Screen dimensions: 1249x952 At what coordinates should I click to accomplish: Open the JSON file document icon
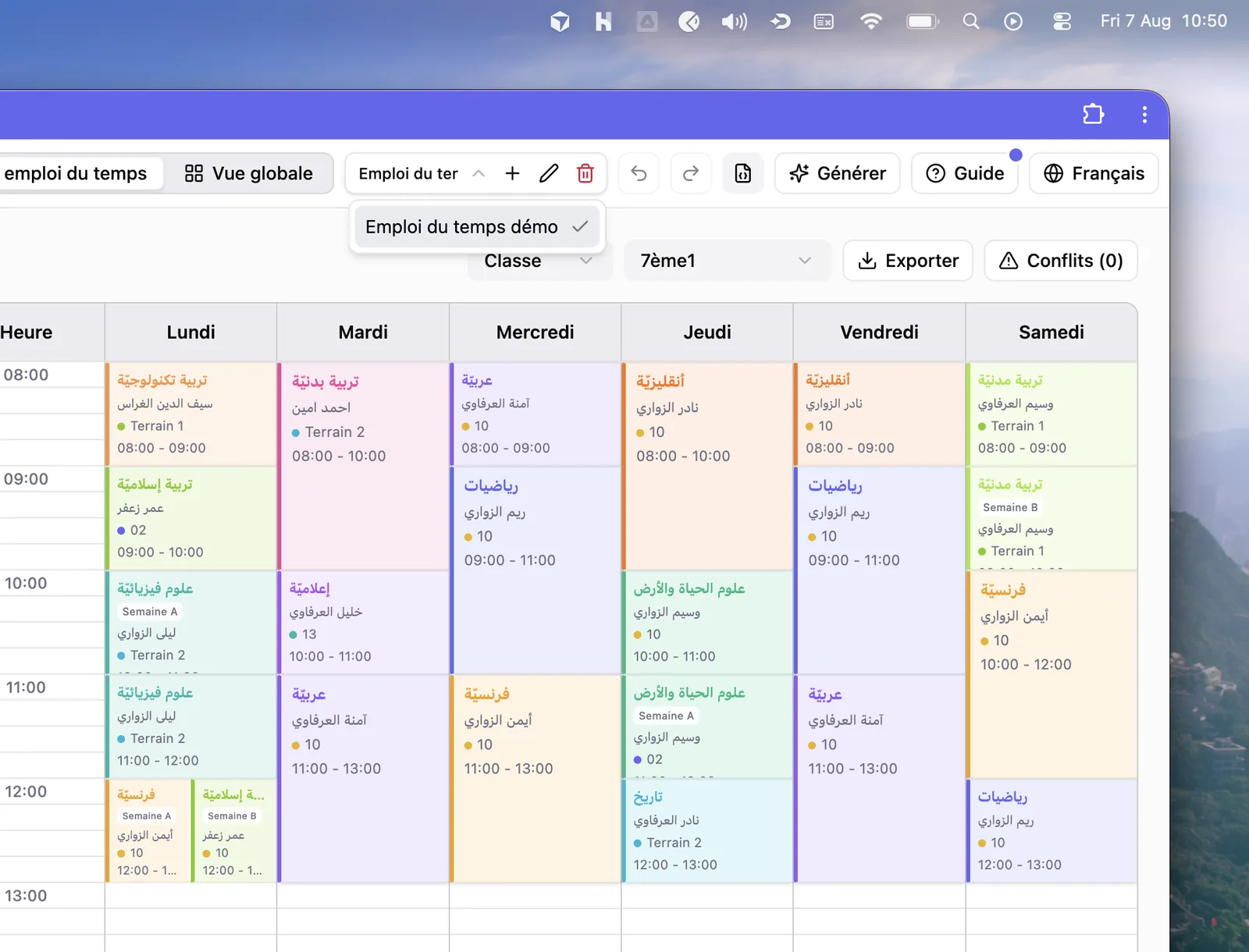pyautogui.click(x=743, y=173)
